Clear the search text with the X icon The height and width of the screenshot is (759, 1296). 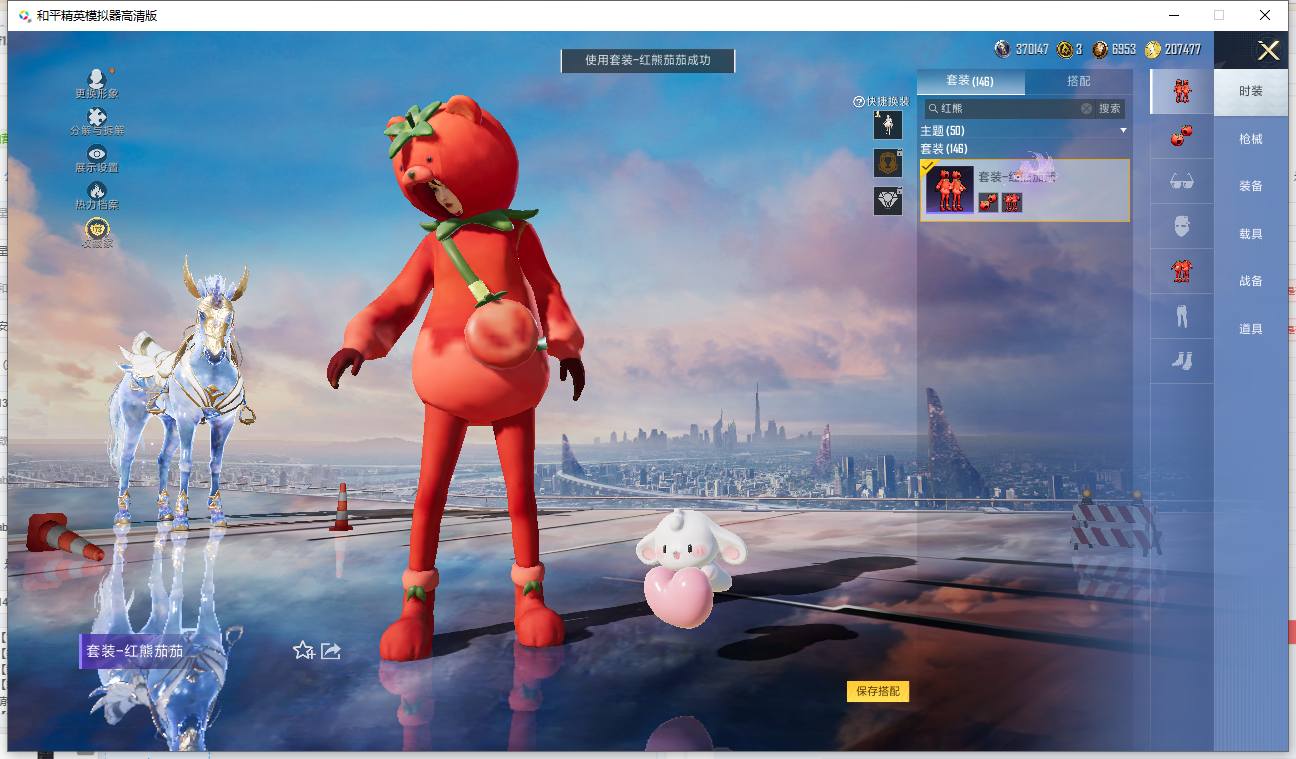[1086, 108]
